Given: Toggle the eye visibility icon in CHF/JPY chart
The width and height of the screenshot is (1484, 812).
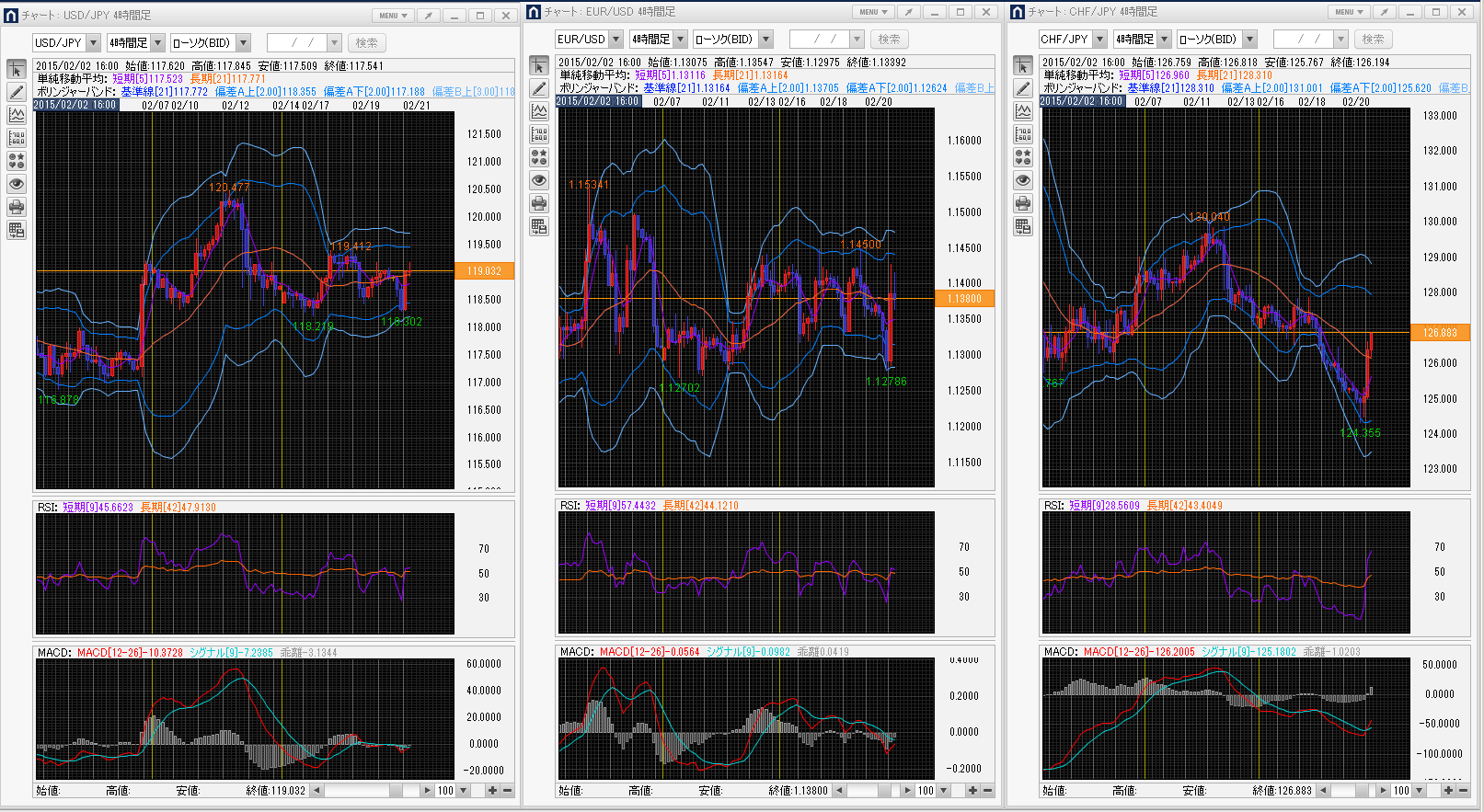Looking at the screenshot, I should click(1023, 180).
